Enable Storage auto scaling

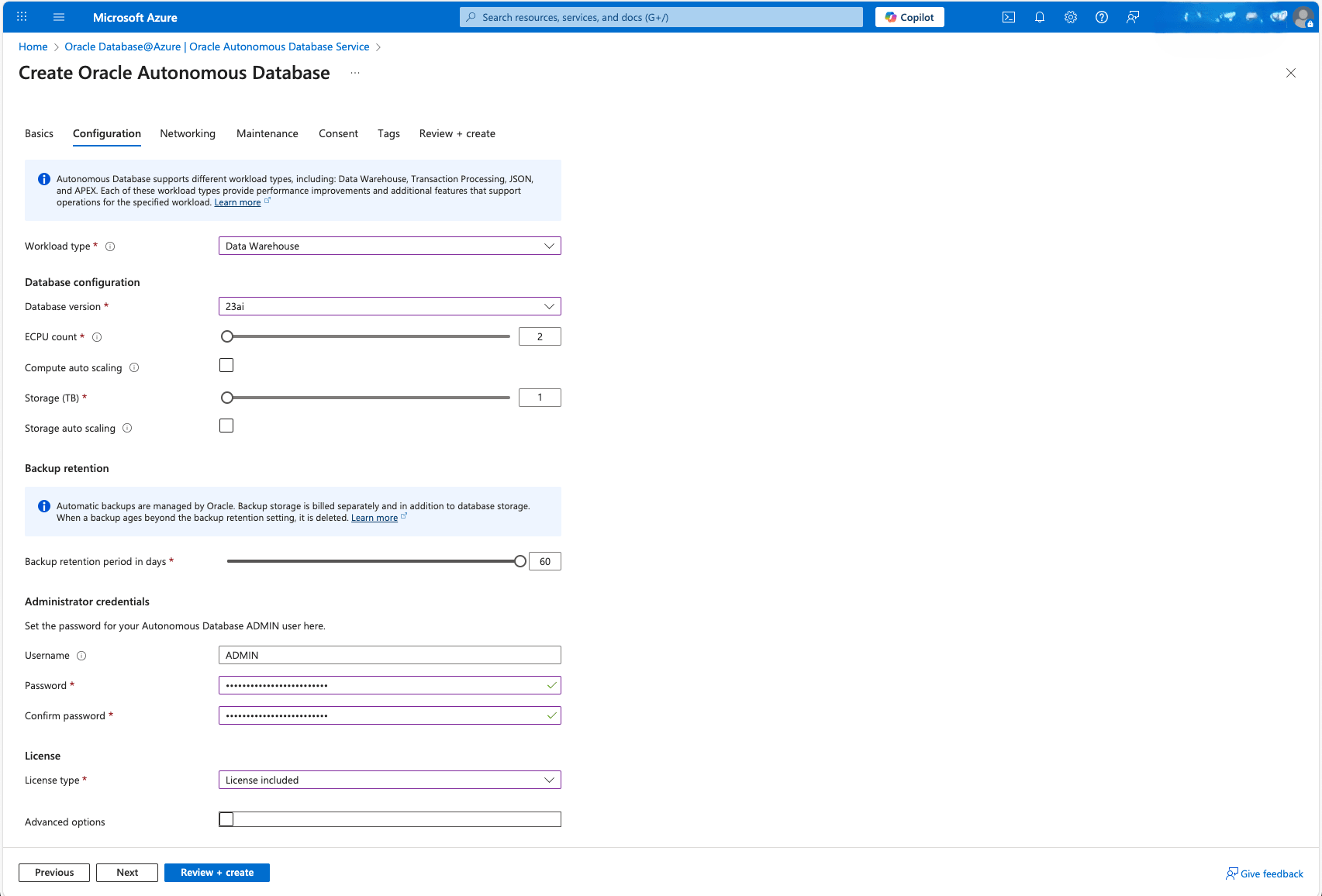[226, 425]
